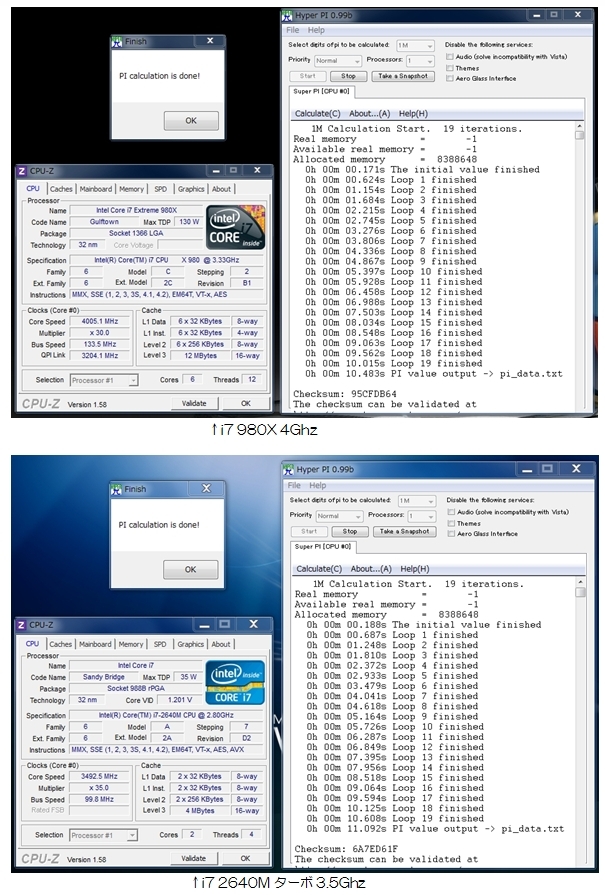Click the Checksum: 6A7ED61F line
605x895 pixels.
[x=346, y=849]
